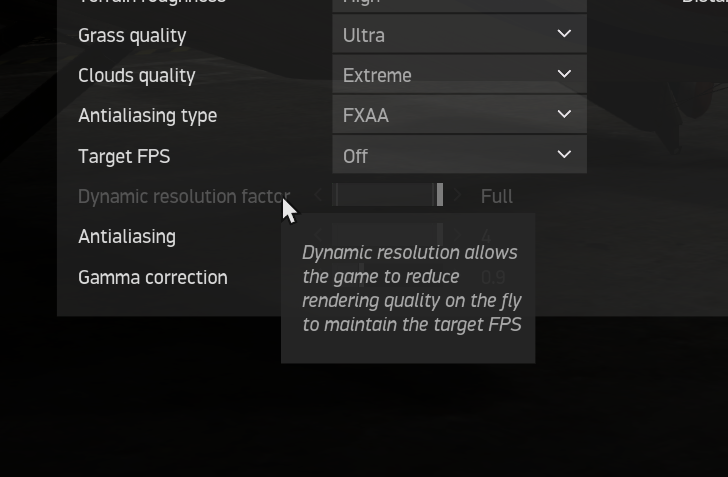728x477 pixels.
Task: Click the chevron on the FXAA dropdown
Action: click(x=564, y=115)
